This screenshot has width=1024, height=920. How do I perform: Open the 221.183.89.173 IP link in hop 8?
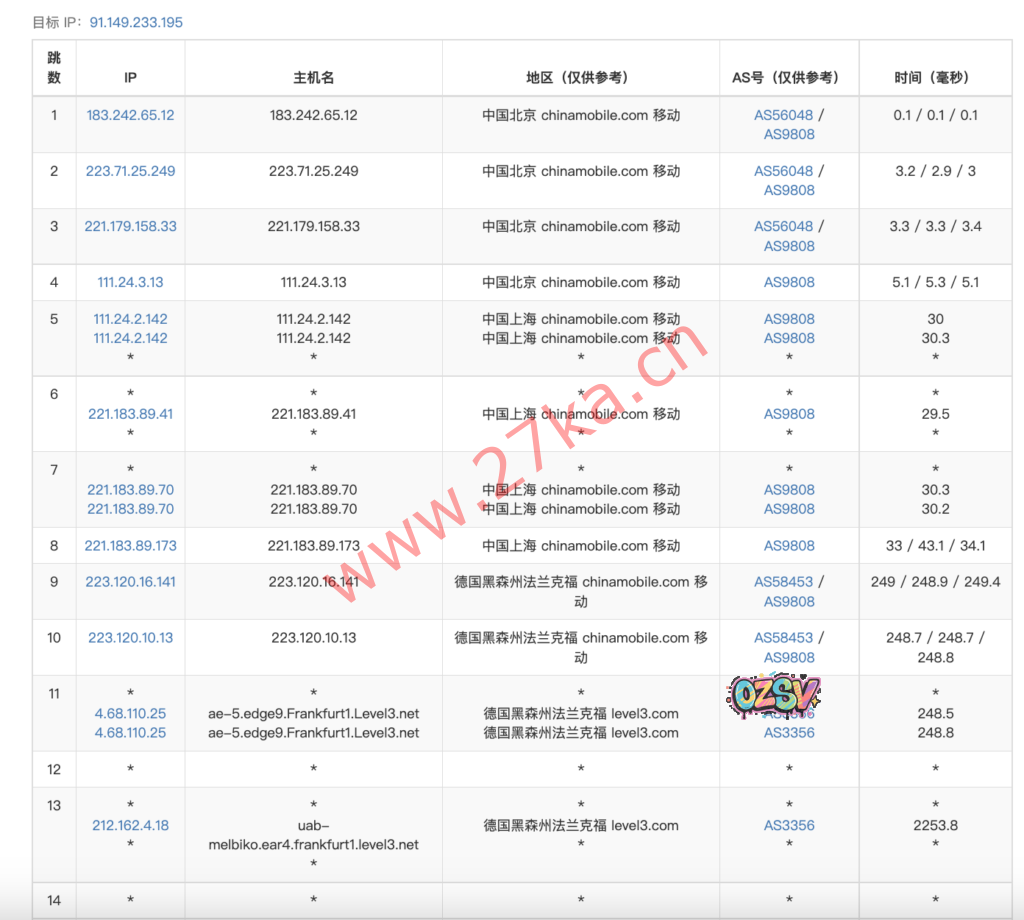coord(130,546)
